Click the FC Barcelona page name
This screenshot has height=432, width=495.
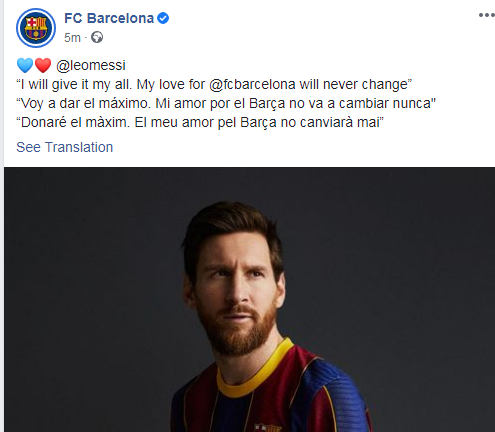pyautogui.click(x=109, y=18)
